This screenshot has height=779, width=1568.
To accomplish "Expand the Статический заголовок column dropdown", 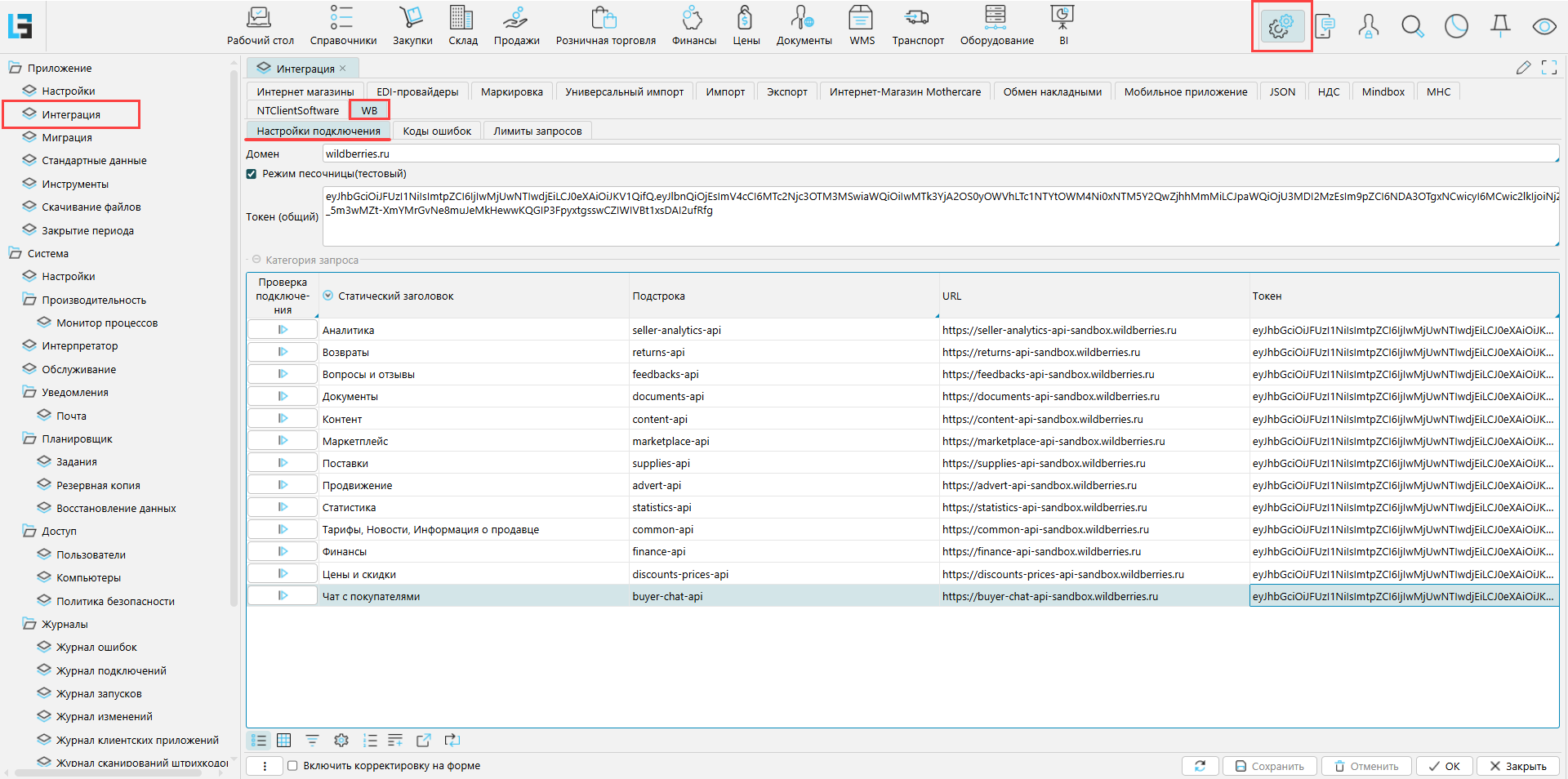I will click(x=328, y=296).
